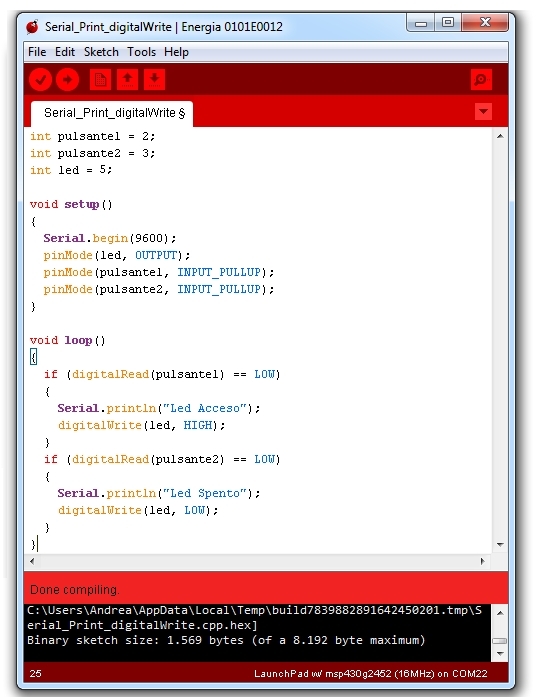Open the File menu
Viewport: 539px width, 697px height.
pos(37,52)
